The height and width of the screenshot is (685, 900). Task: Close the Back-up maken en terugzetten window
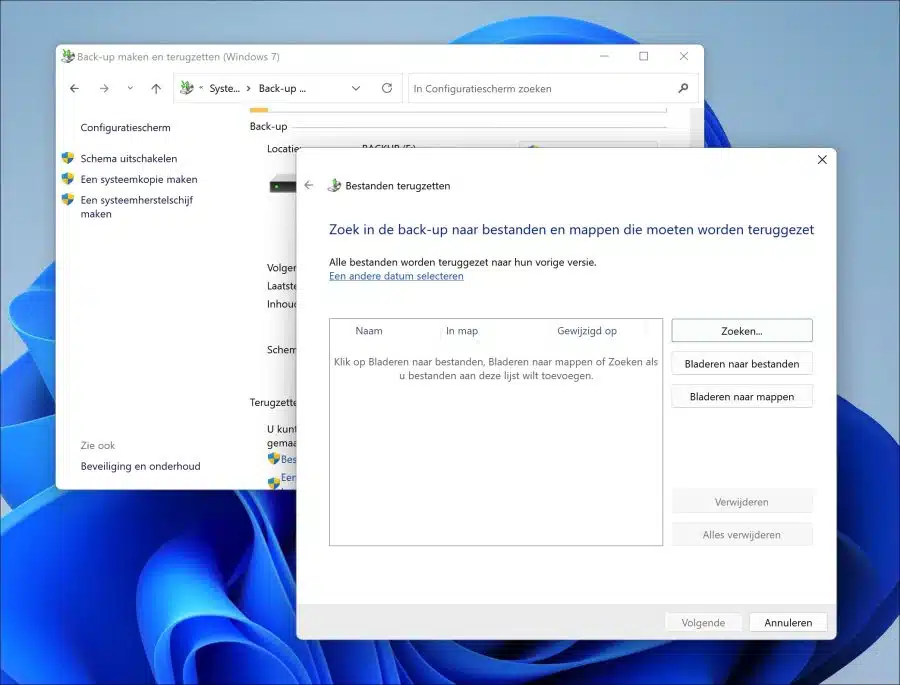[x=684, y=56]
